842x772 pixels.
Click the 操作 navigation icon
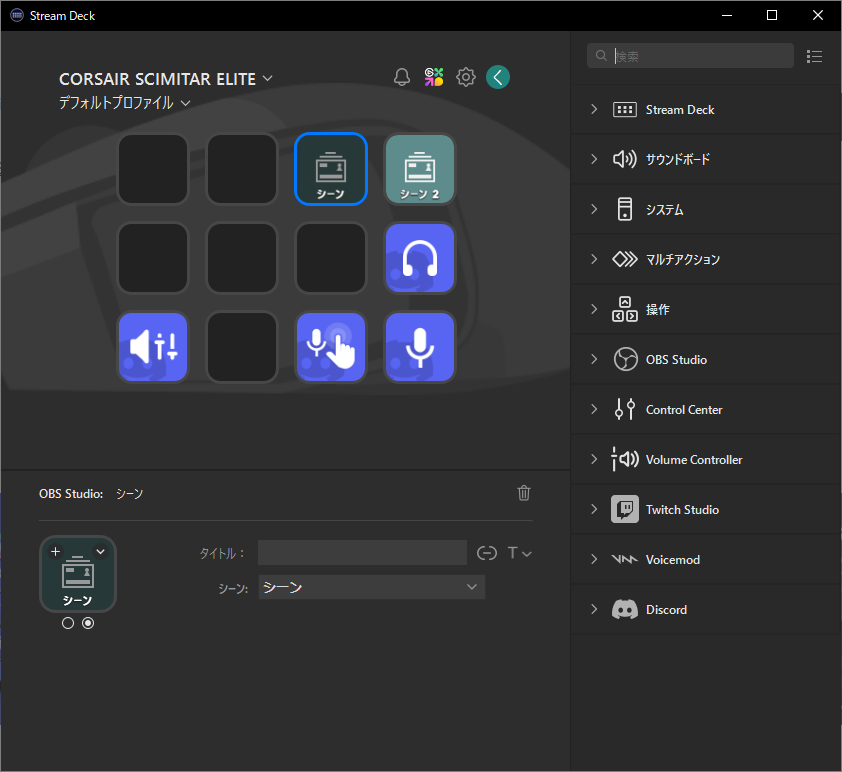tap(625, 309)
